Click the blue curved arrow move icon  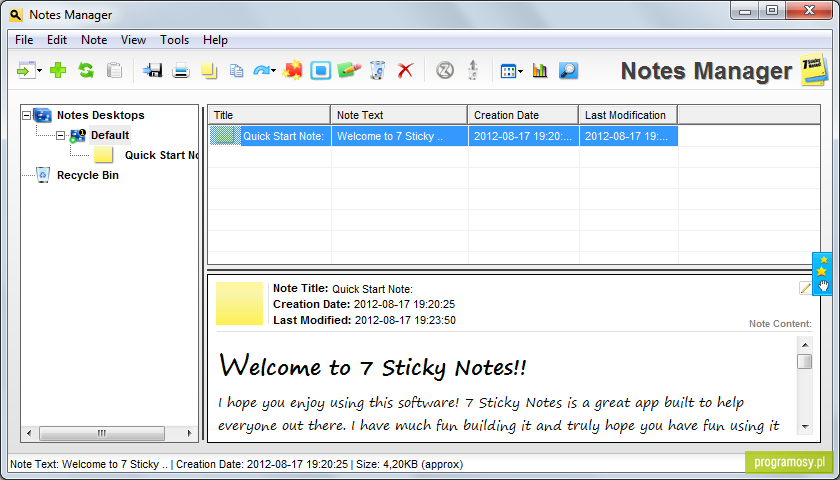(x=261, y=70)
